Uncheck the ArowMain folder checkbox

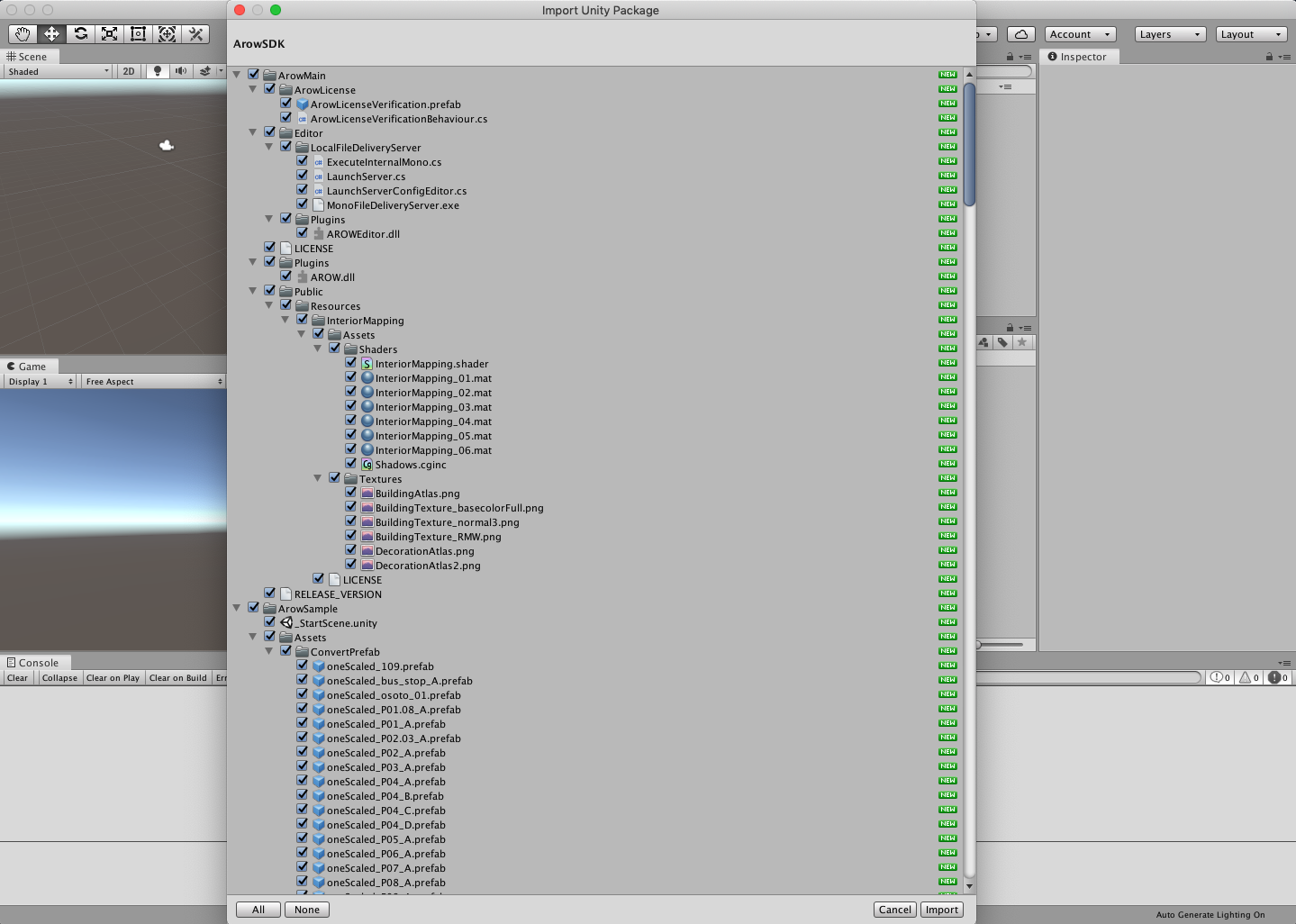[x=254, y=75]
